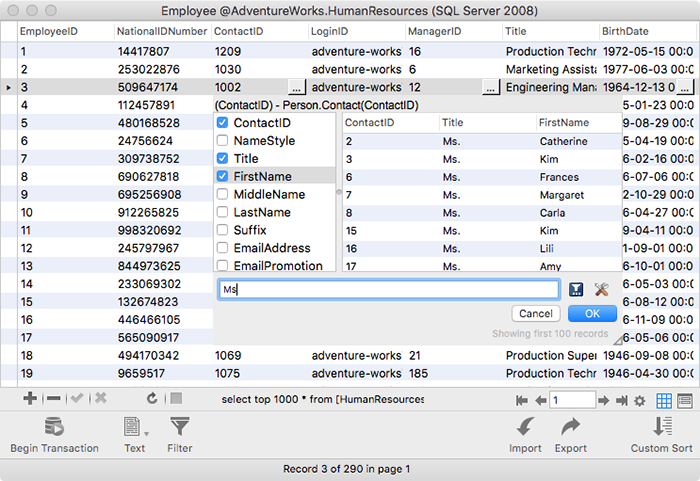Click the Begin Transaction icon
The height and width of the screenshot is (481, 700).
(x=54, y=427)
